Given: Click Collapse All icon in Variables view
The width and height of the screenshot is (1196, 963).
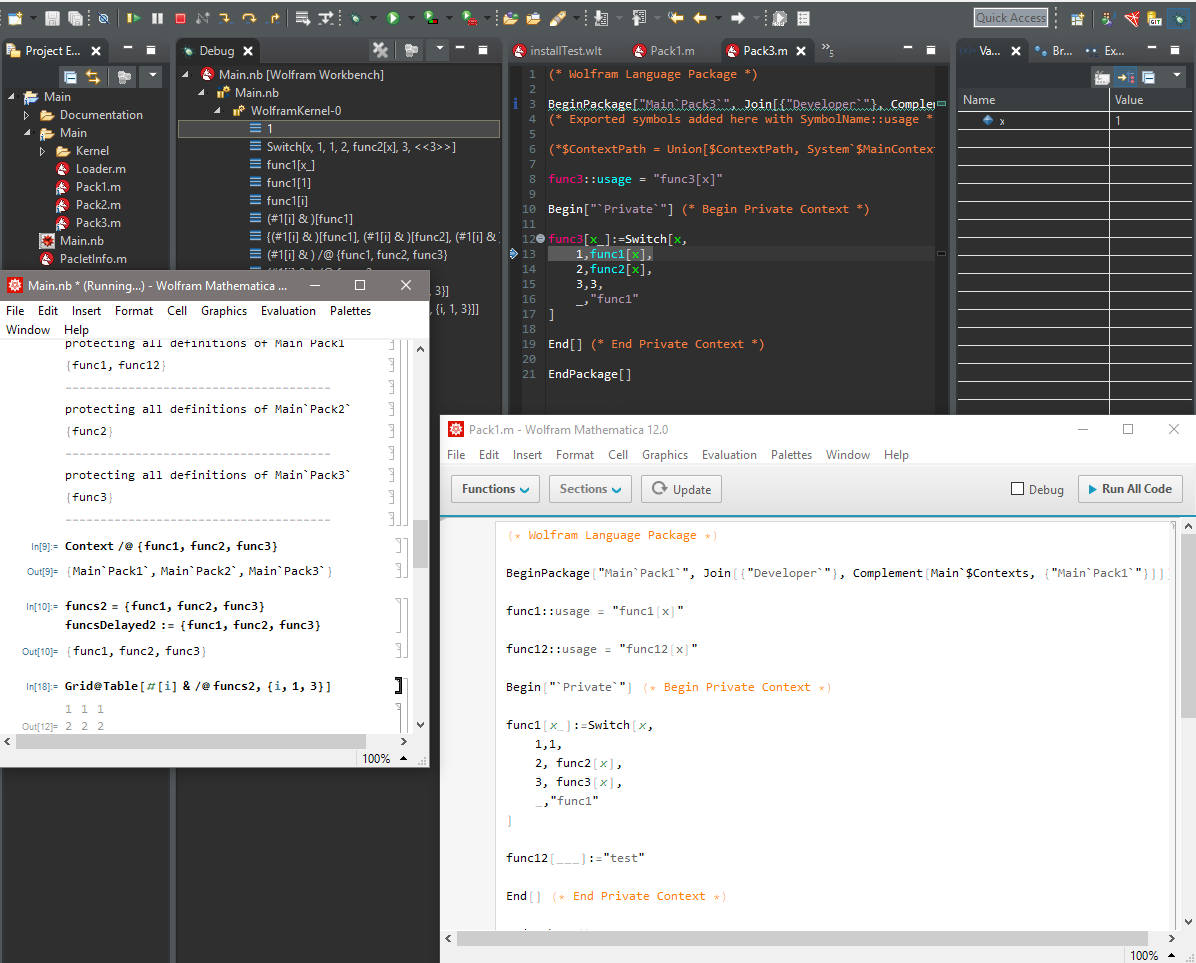Looking at the screenshot, I should [x=1149, y=76].
